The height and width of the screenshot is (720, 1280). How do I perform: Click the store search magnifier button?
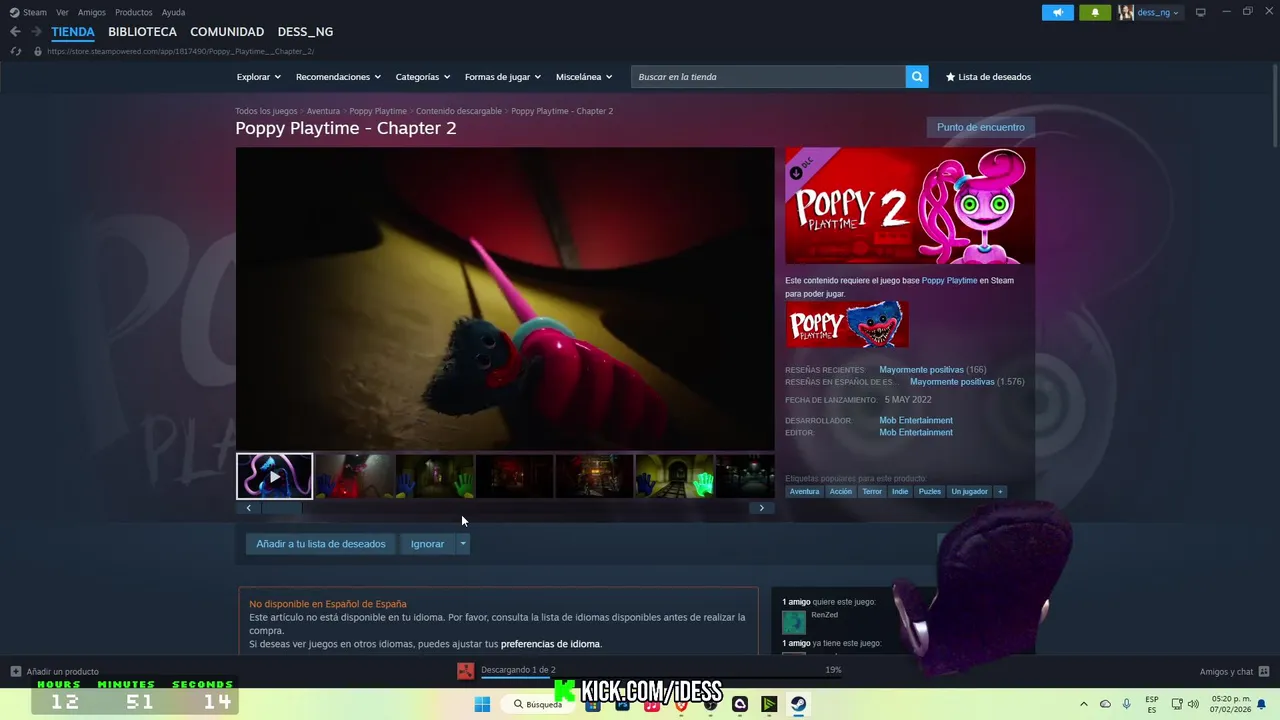click(x=917, y=77)
